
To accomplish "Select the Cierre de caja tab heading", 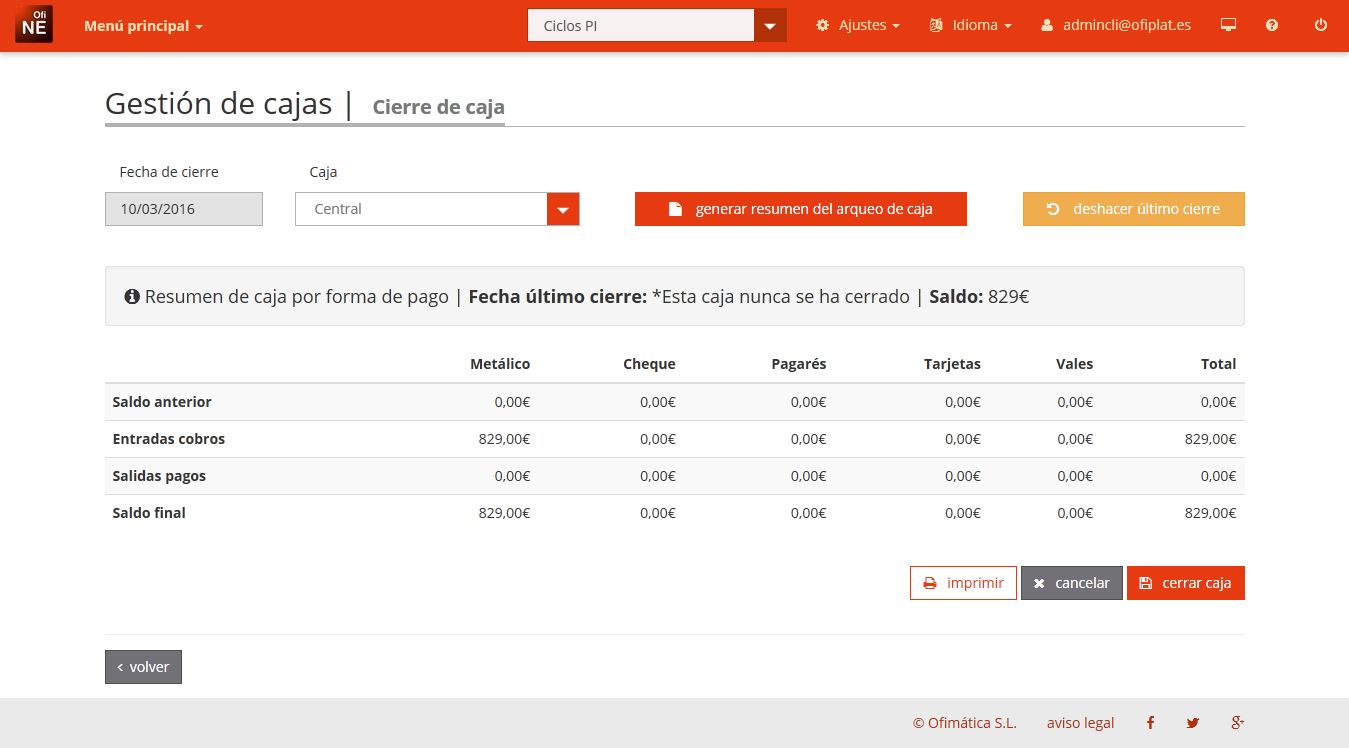I will (438, 107).
